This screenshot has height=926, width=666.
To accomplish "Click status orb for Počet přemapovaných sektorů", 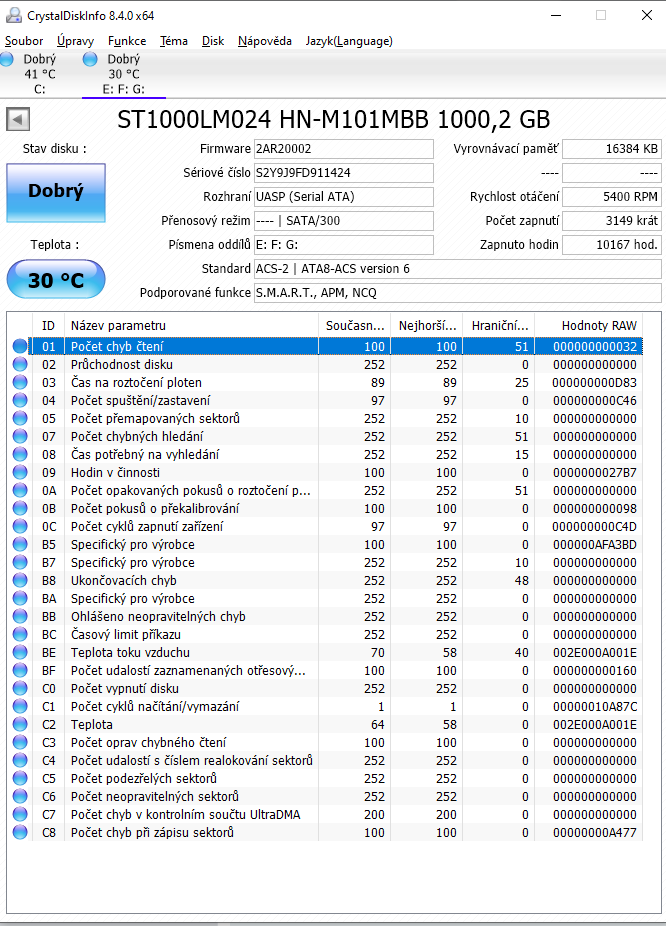I will (x=20, y=418).
